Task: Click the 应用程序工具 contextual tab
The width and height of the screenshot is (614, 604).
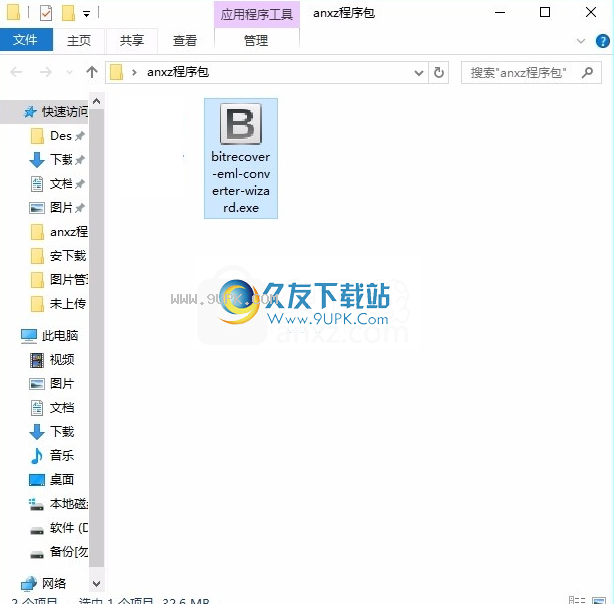Action: coord(256,14)
